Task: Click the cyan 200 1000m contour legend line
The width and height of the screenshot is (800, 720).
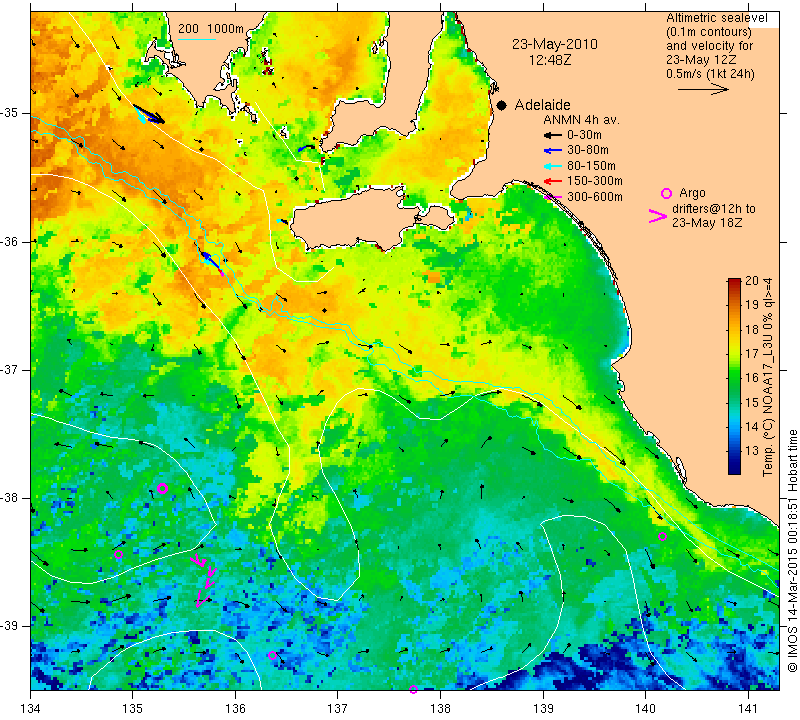Action: tap(197, 39)
